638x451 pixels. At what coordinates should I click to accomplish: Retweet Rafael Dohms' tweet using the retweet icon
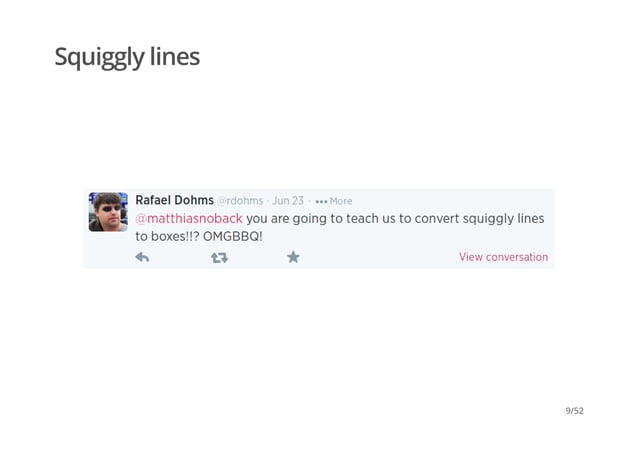tap(219, 258)
